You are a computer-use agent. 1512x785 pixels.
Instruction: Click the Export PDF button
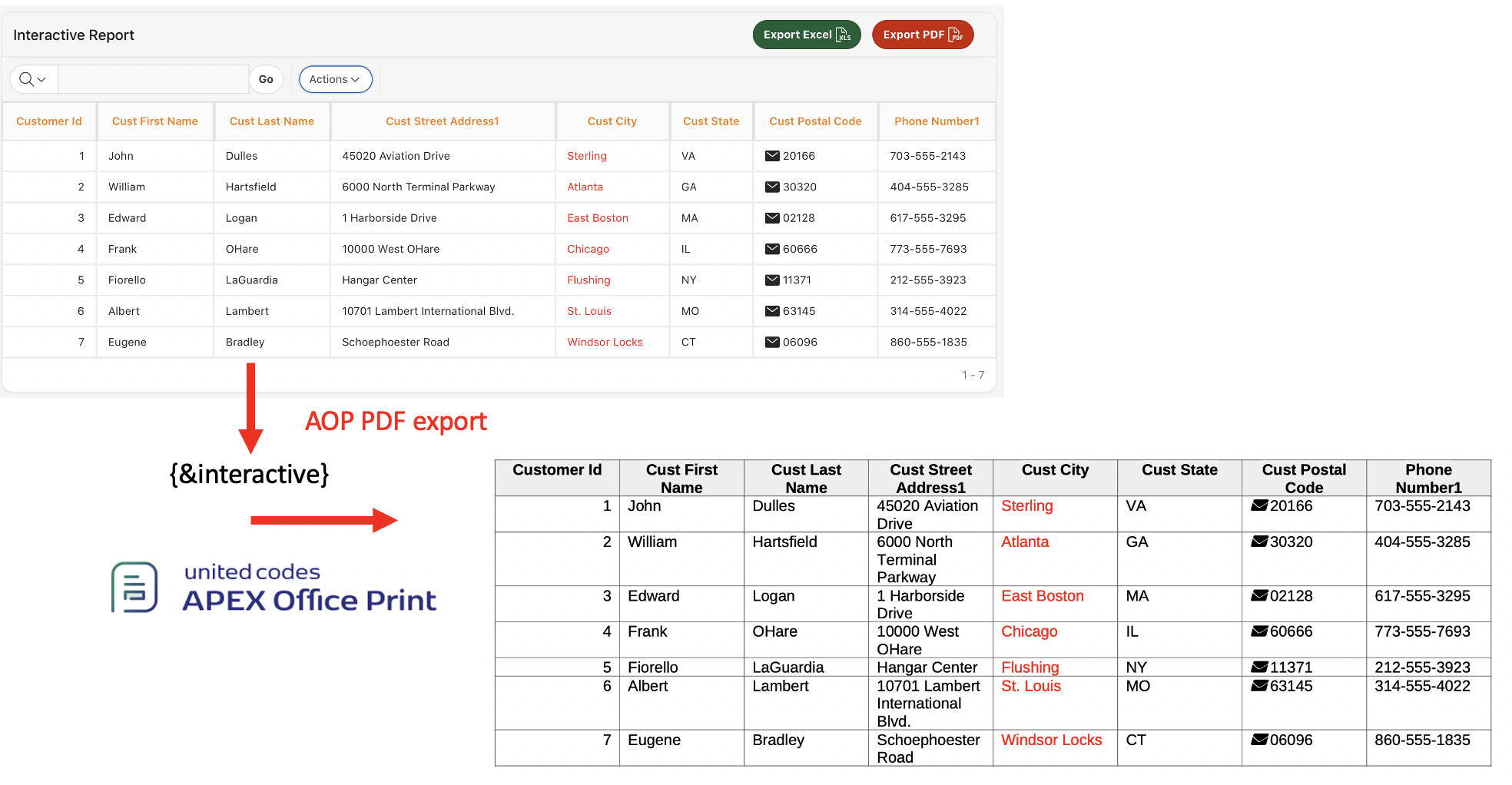(x=923, y=35)
